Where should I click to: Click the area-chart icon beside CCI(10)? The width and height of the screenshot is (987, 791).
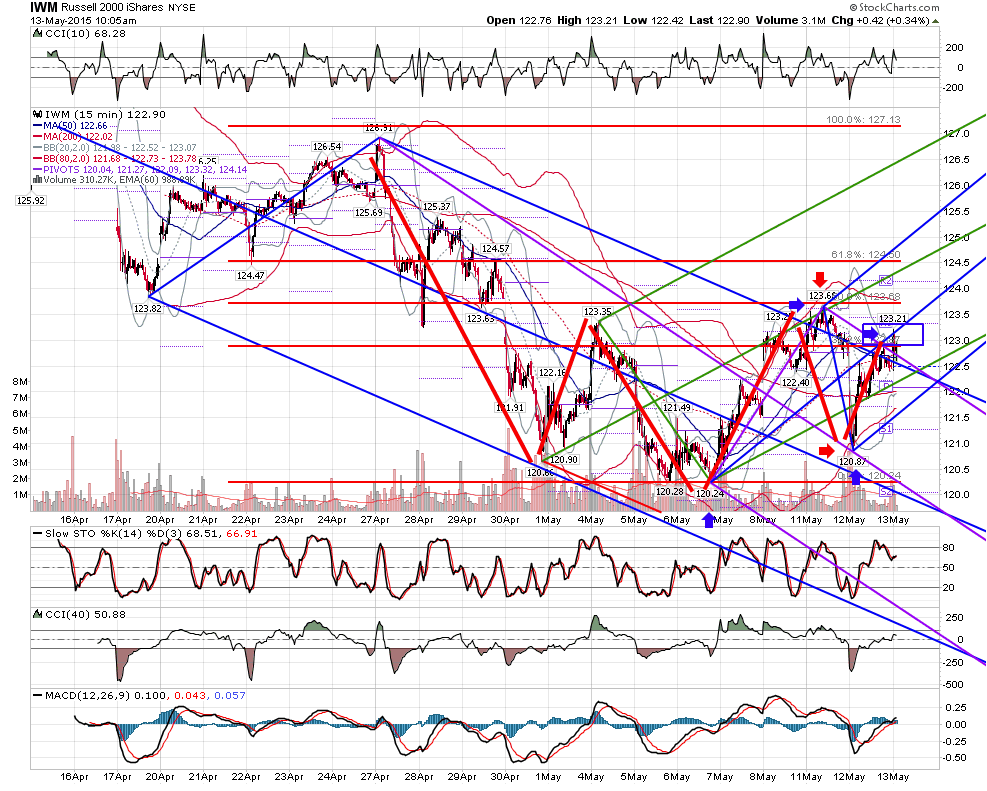click(38, 33)
